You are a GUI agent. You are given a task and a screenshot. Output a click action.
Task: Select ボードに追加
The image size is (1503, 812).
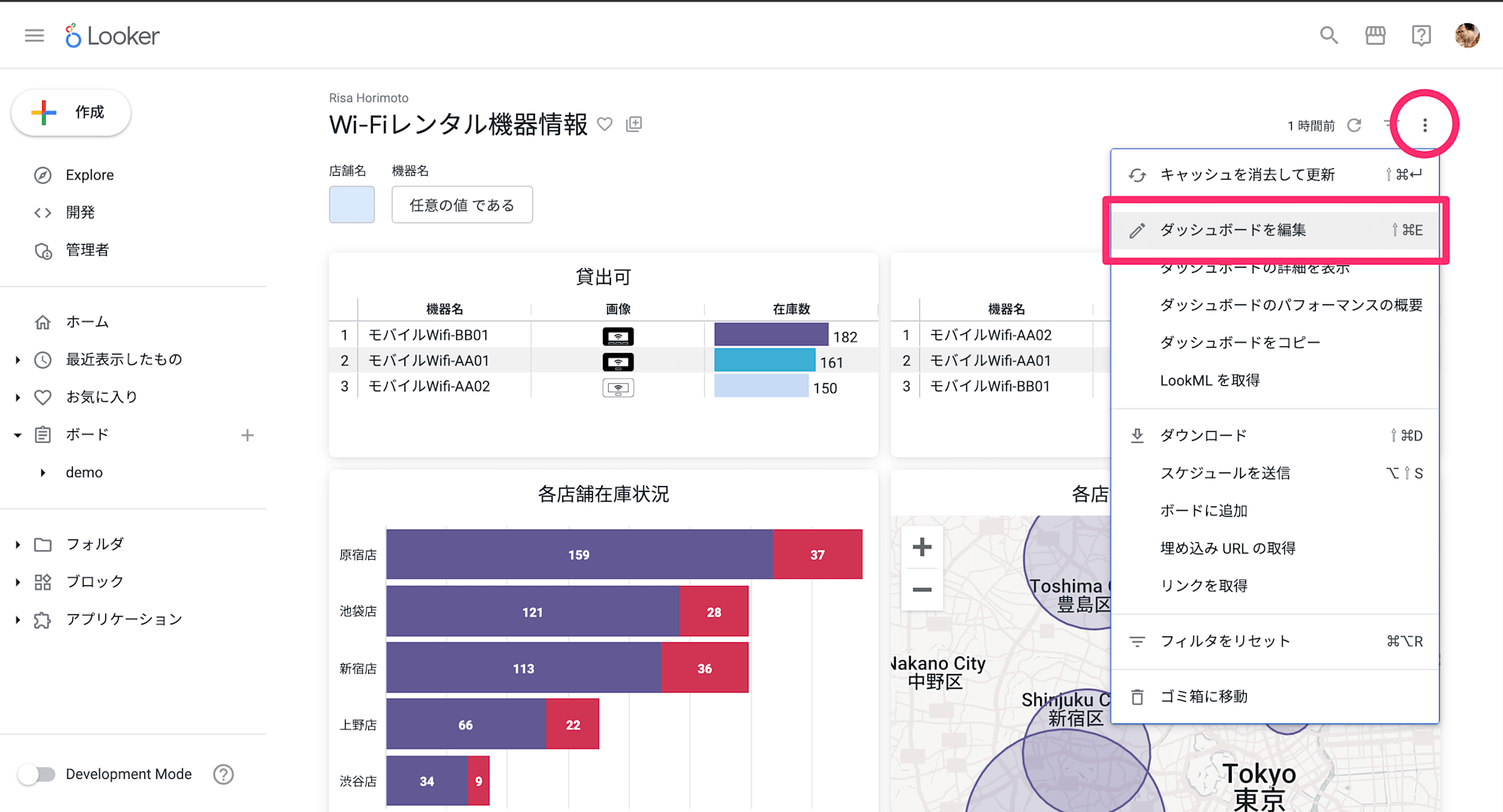tap(1275, 511)
